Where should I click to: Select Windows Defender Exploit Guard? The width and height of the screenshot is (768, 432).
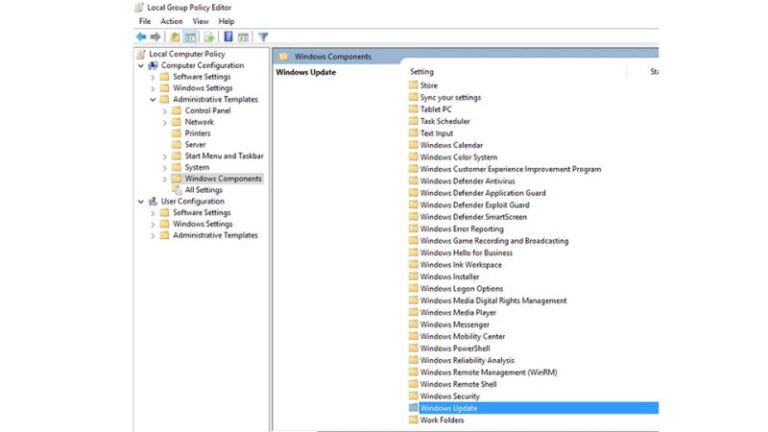click(475, 205)
